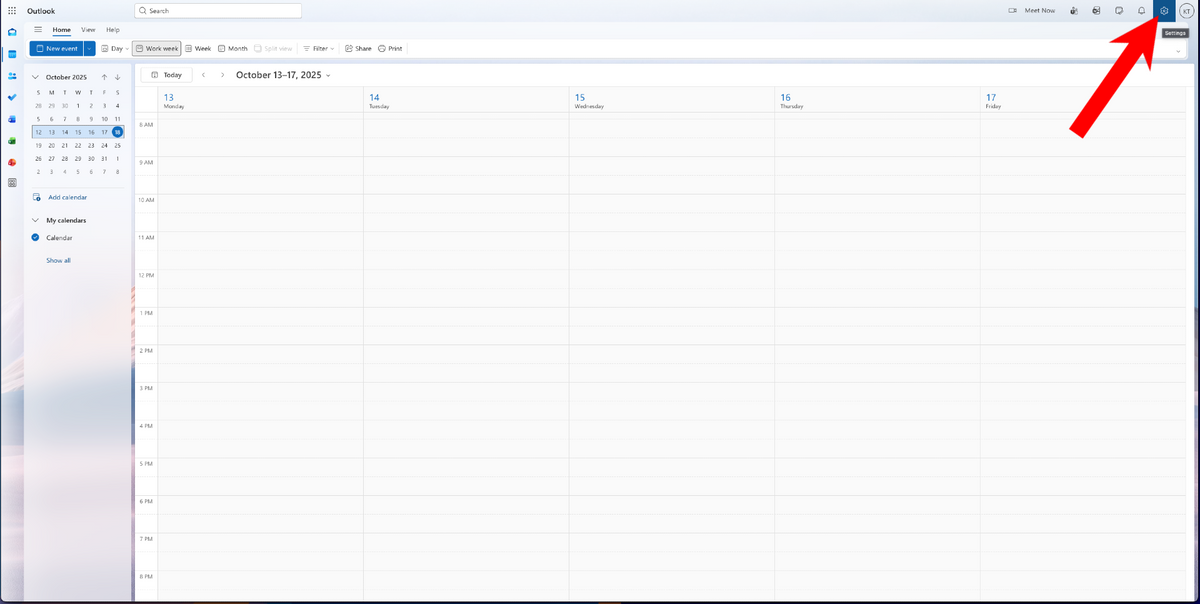The width and height of the screenshot is (1200, 604).
Task: Open the To Do checkmark app
Action: [12, 97]
